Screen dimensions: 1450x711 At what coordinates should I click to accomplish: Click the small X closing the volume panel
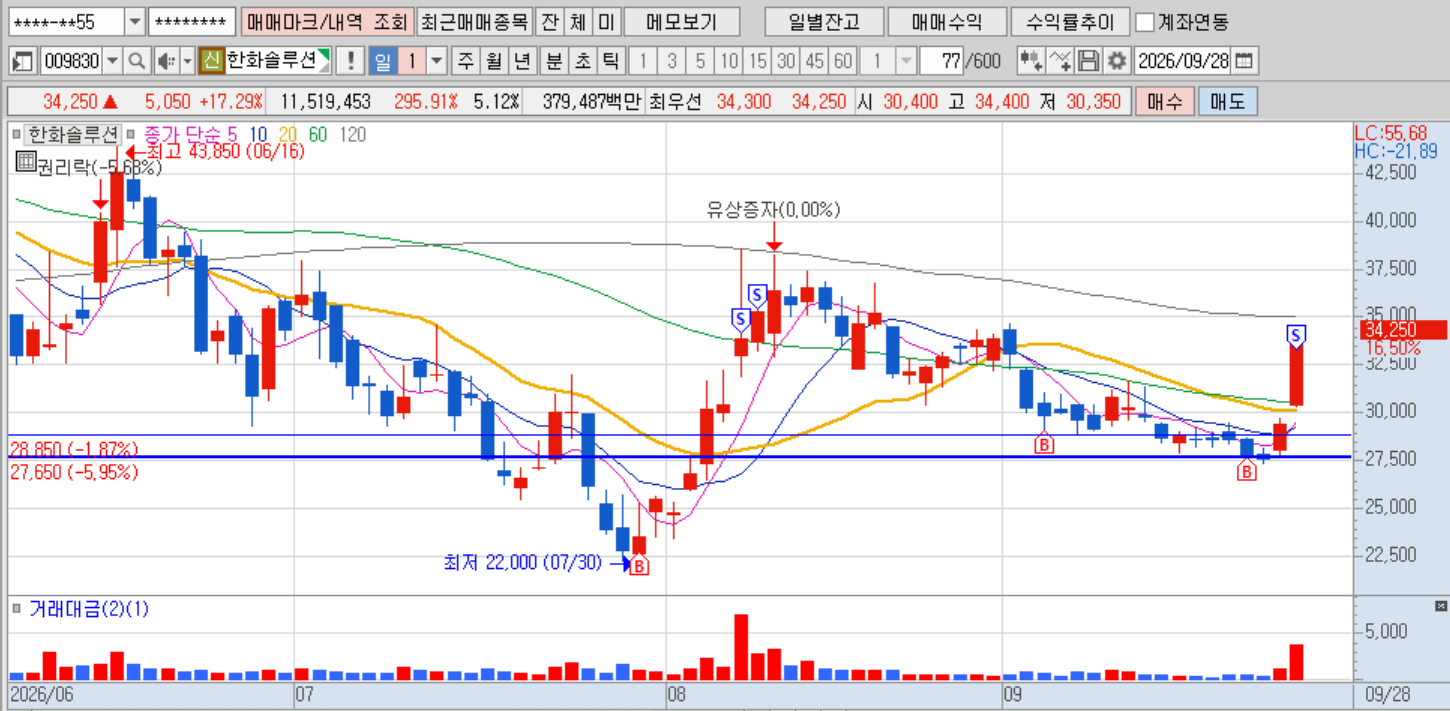(x=1440, y=607)
